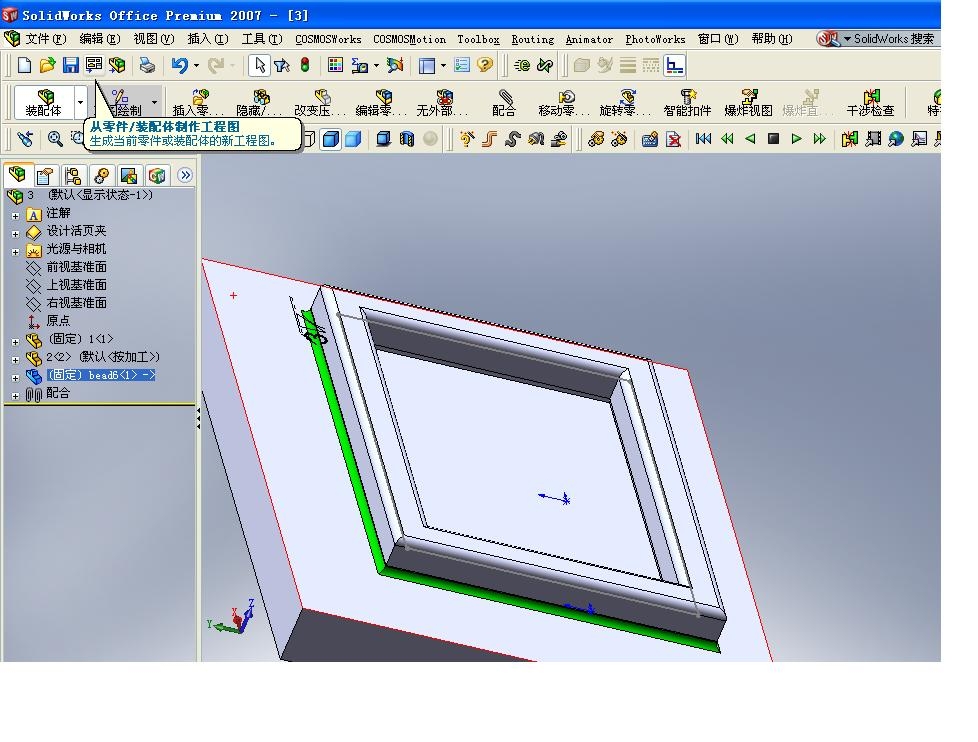Open the Sketch toolbar dropdown arrow
This screenshot has height=742, width=978.
(x=154, y=102)
